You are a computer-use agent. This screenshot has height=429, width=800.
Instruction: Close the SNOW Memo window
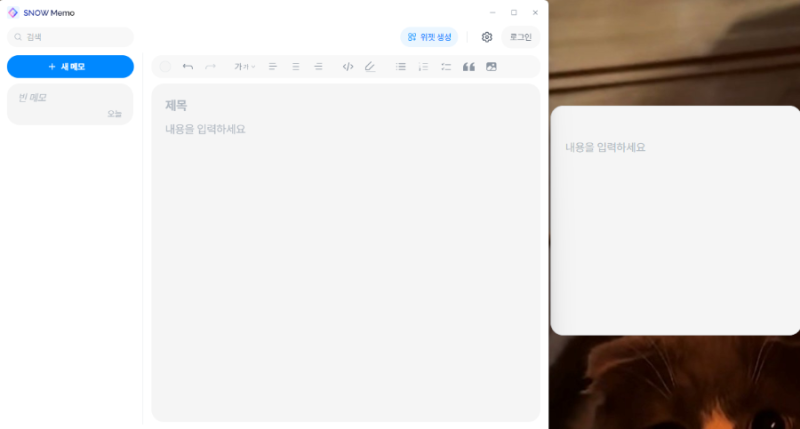pos(535,13)
